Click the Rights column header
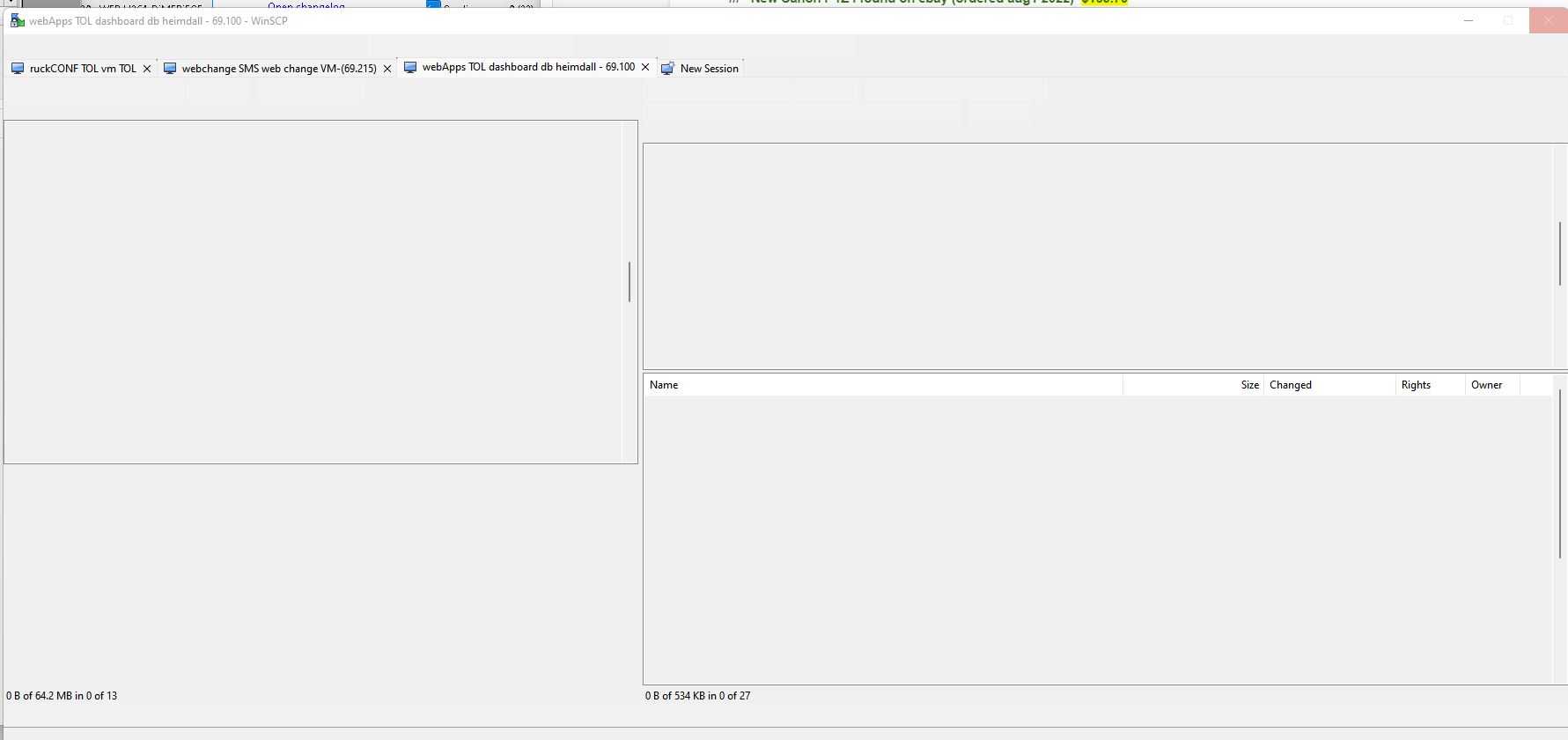The width and height of the screenshot is (1568, 740). (1429, 385)
